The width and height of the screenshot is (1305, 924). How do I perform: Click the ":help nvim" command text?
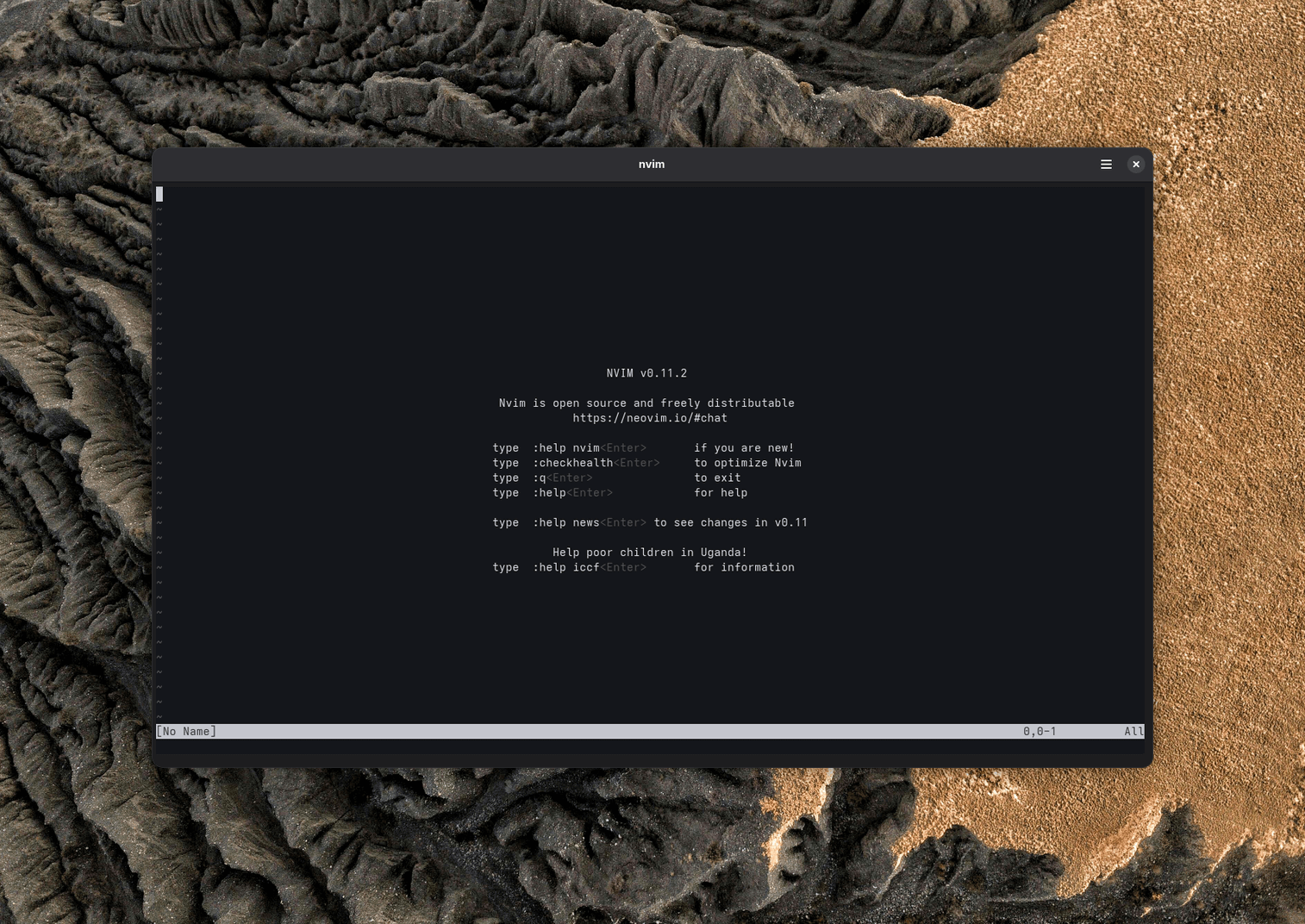566,448
